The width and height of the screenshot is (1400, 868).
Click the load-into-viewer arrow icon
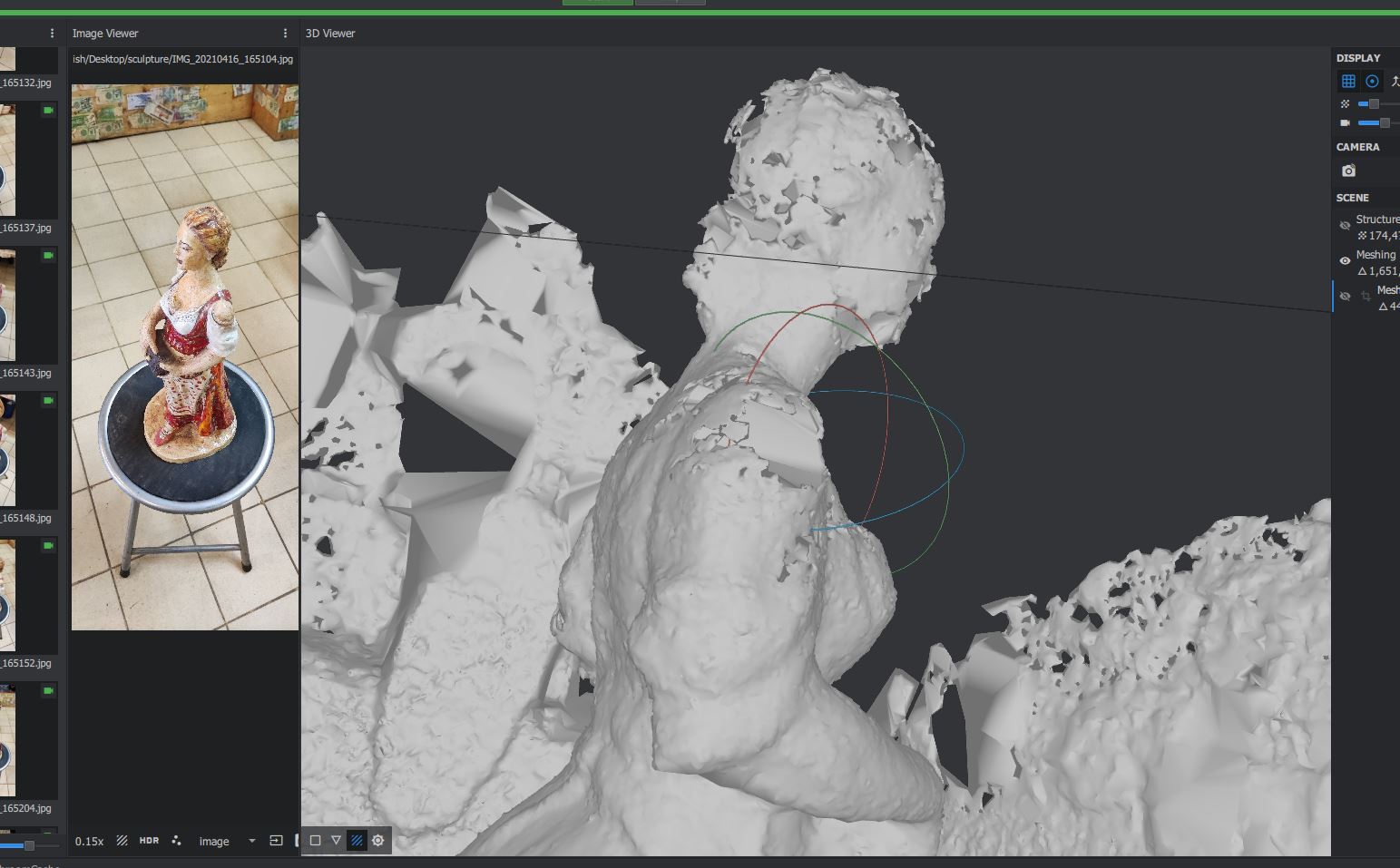(277, 841)
